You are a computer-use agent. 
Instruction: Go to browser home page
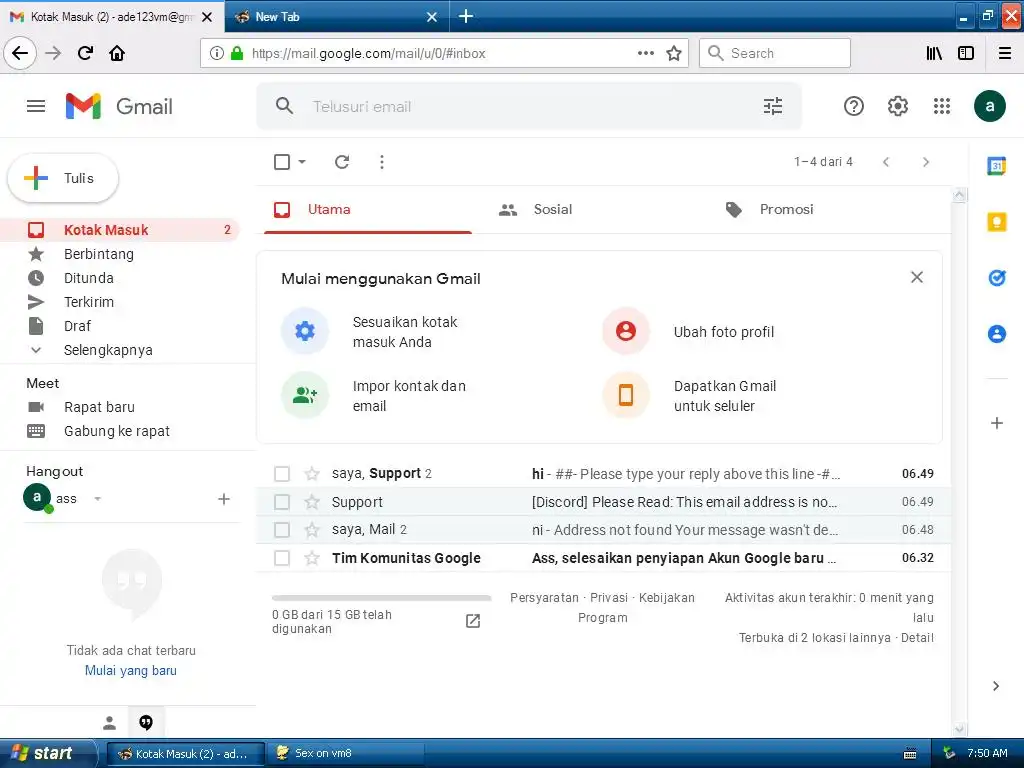click(117, 53)
